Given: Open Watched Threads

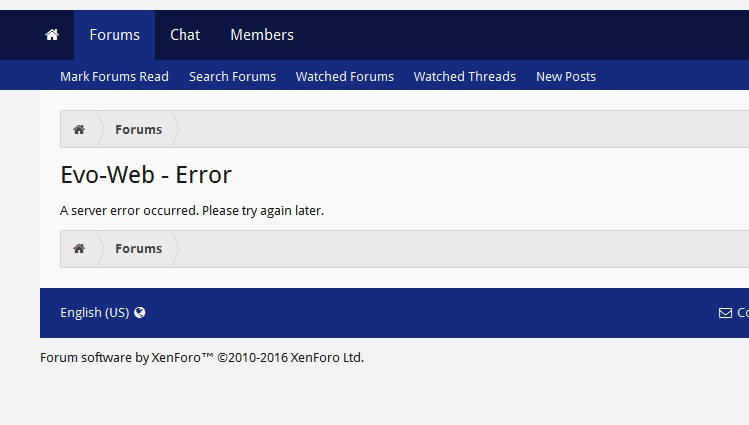Looking at the screenshot, I should click(464, 76).
